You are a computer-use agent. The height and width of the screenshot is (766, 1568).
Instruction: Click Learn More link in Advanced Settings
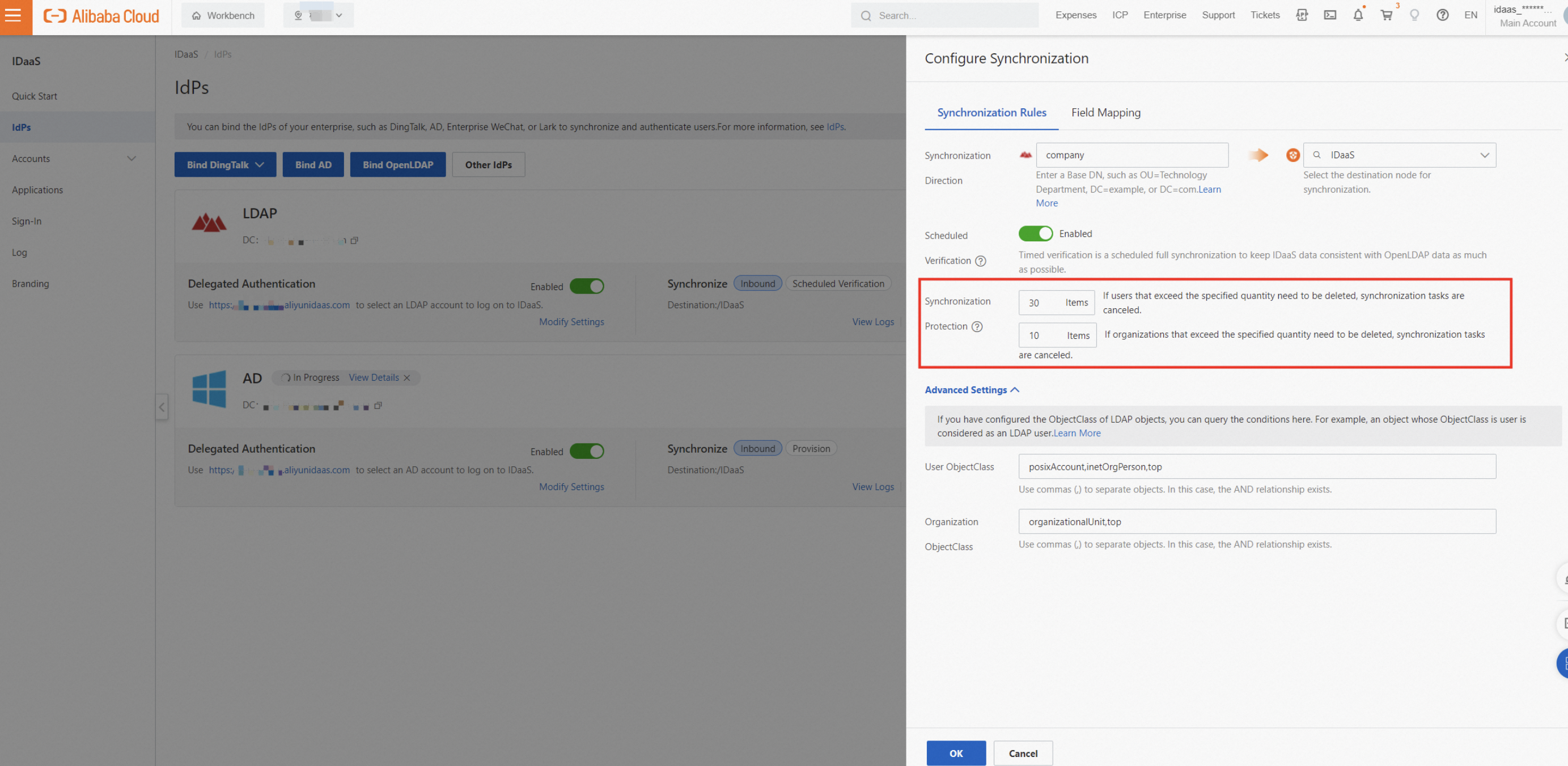tap(1077, 433)
